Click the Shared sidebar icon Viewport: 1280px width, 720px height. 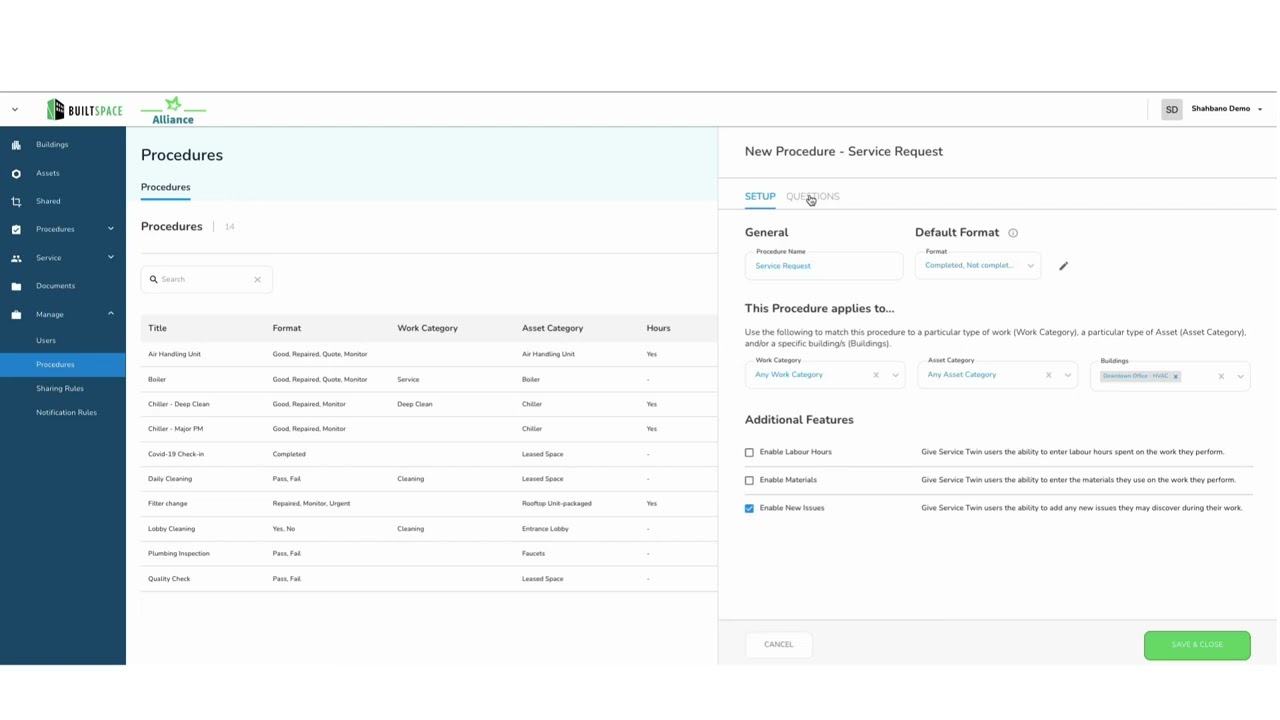pyautogui.click(x=16, y=202)
